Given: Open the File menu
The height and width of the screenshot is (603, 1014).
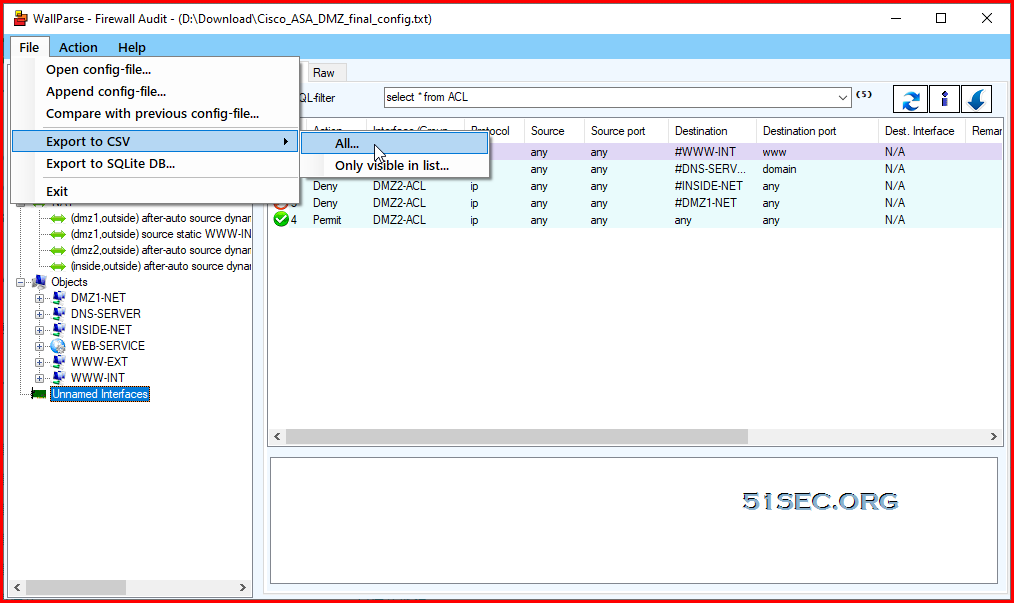Looking at the screenshot, I should [29, 47].
